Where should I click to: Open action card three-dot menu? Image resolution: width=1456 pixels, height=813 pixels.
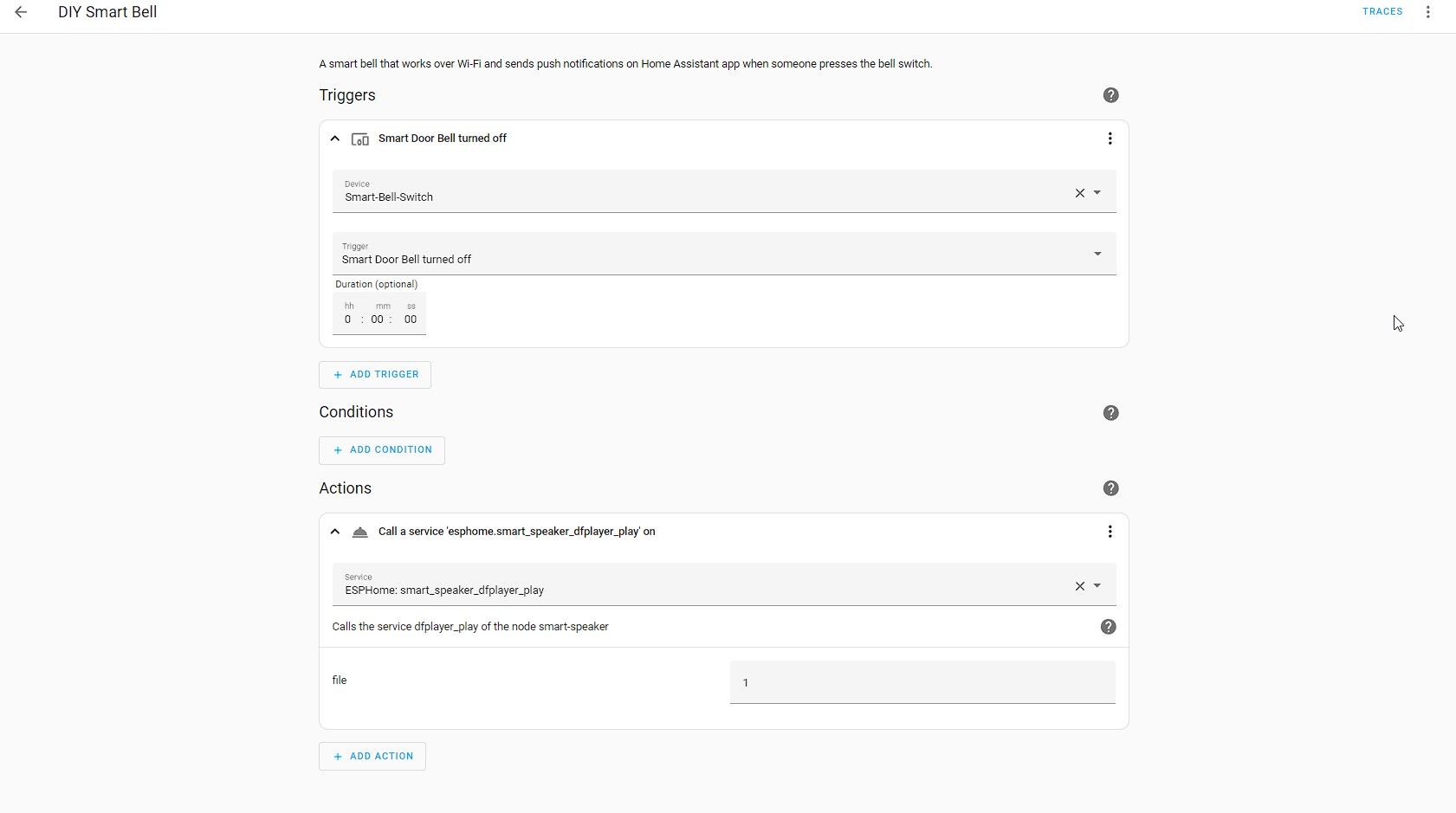[1110, 532]
